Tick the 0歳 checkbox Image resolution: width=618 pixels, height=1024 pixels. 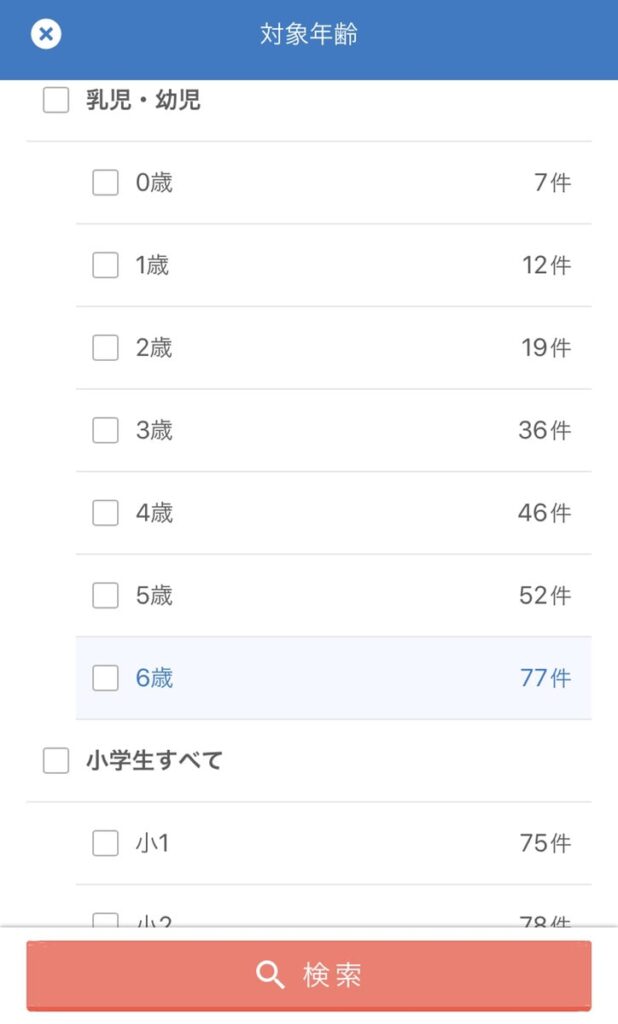pos(105,183)
